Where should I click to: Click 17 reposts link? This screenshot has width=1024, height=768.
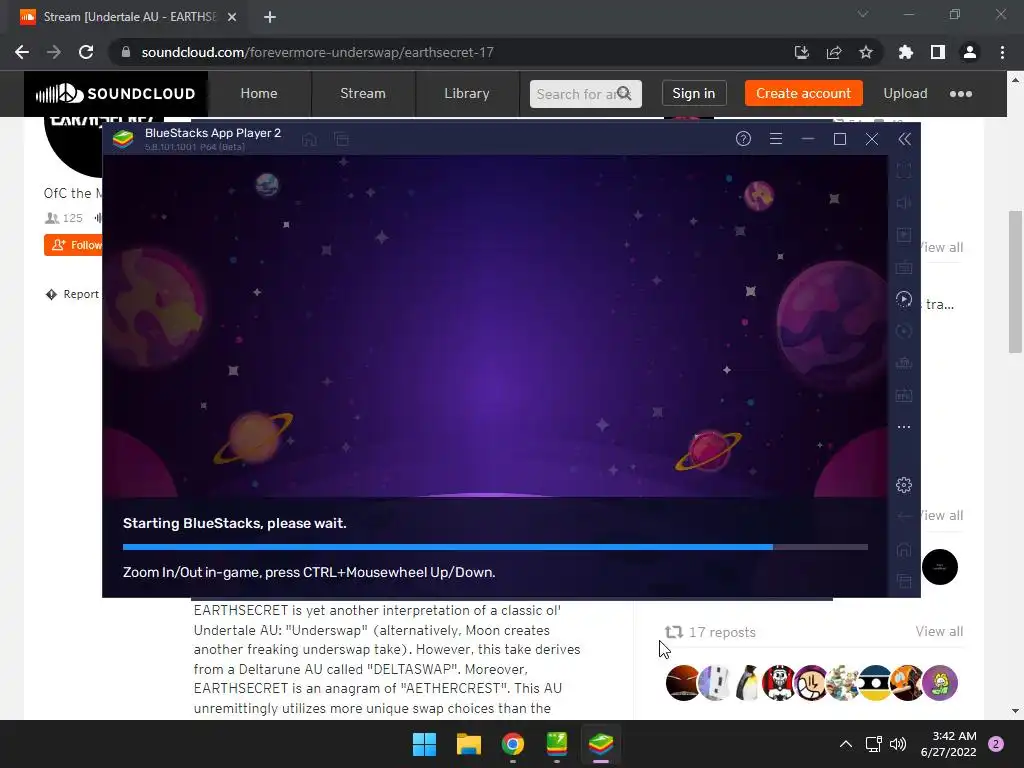point(711,632)
